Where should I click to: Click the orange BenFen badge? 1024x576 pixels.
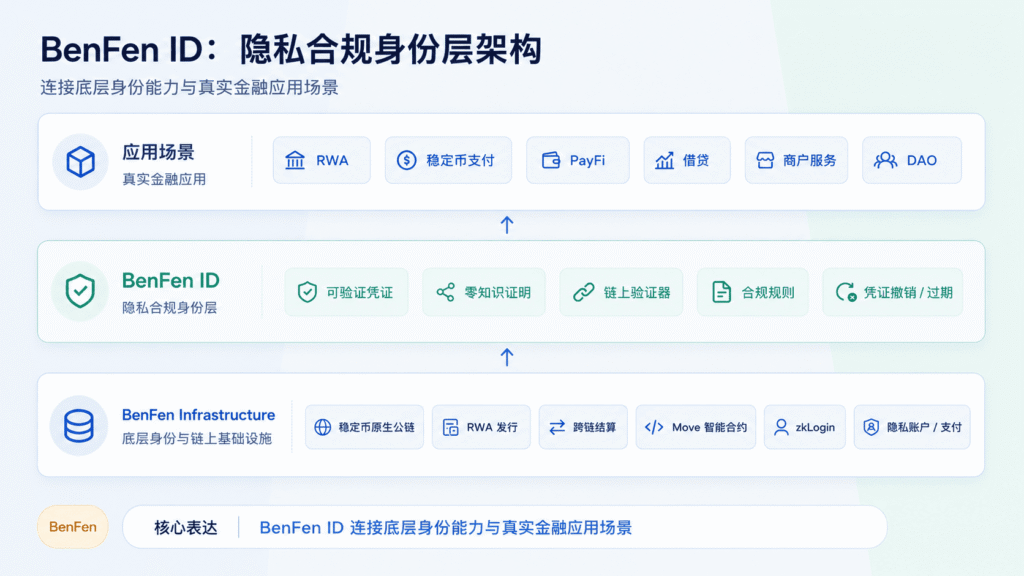pyautogui.click(x=72, y=526)
